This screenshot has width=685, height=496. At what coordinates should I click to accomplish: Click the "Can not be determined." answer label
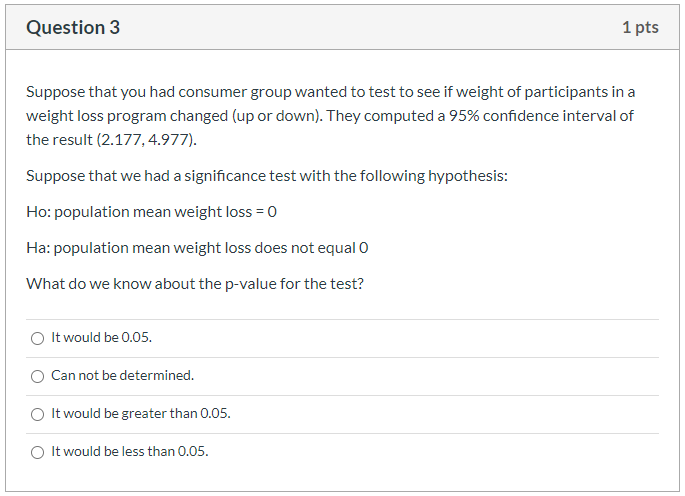[x=122, y=376]
